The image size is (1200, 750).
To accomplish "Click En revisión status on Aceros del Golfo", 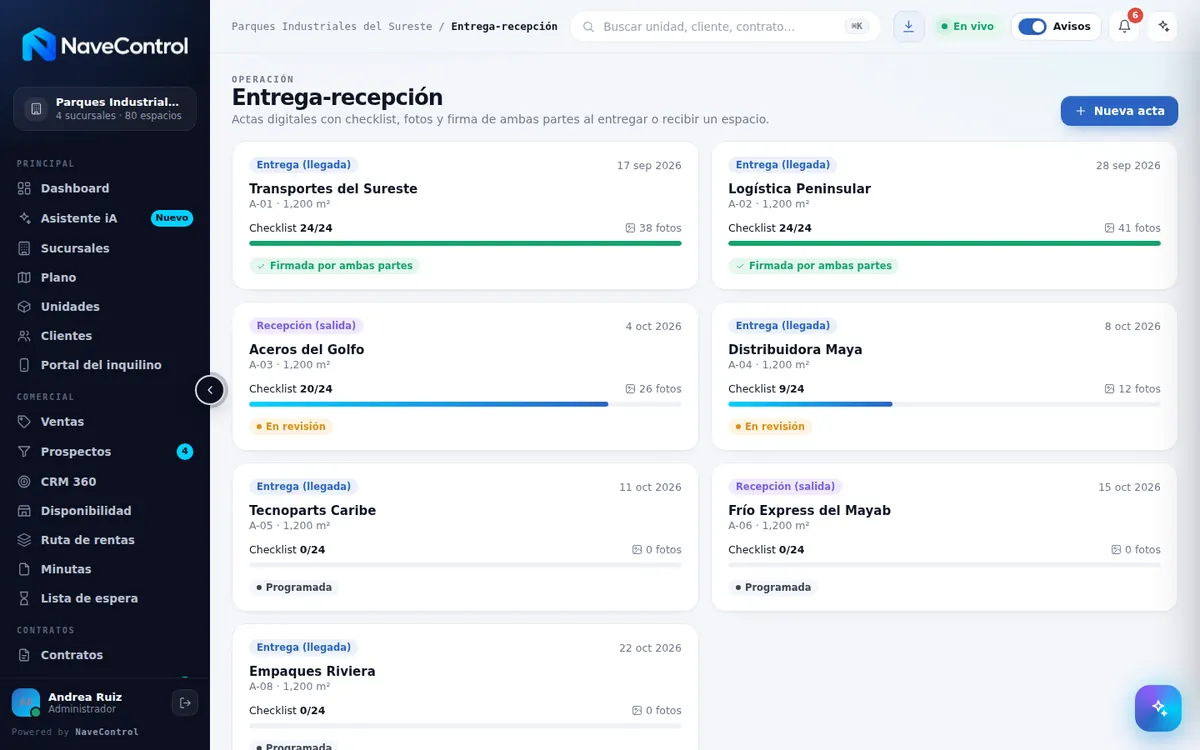I will click(x=291, y=427).
